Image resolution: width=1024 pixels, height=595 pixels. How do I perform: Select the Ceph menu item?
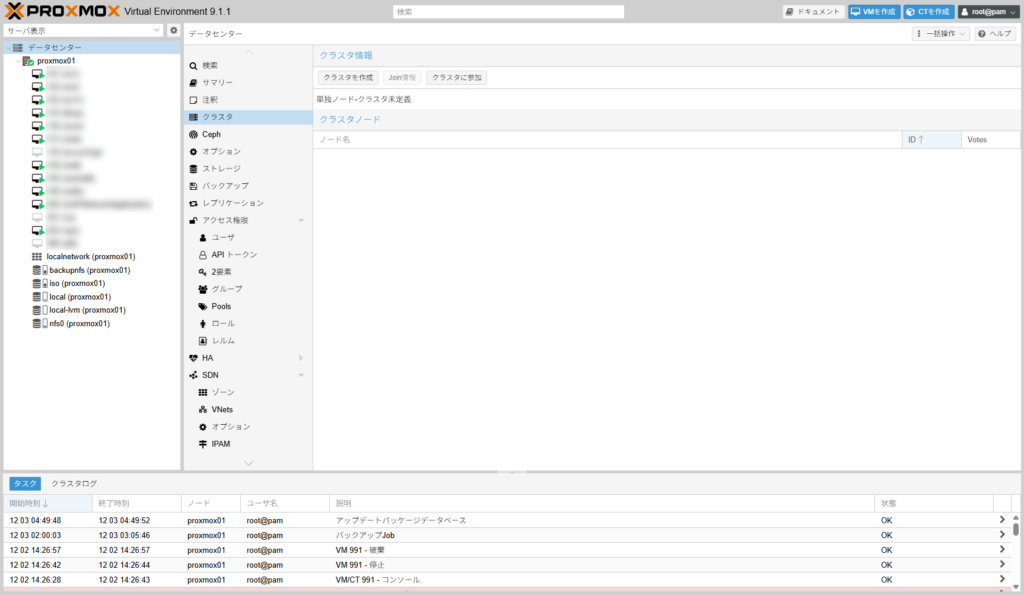click(211, 134)
